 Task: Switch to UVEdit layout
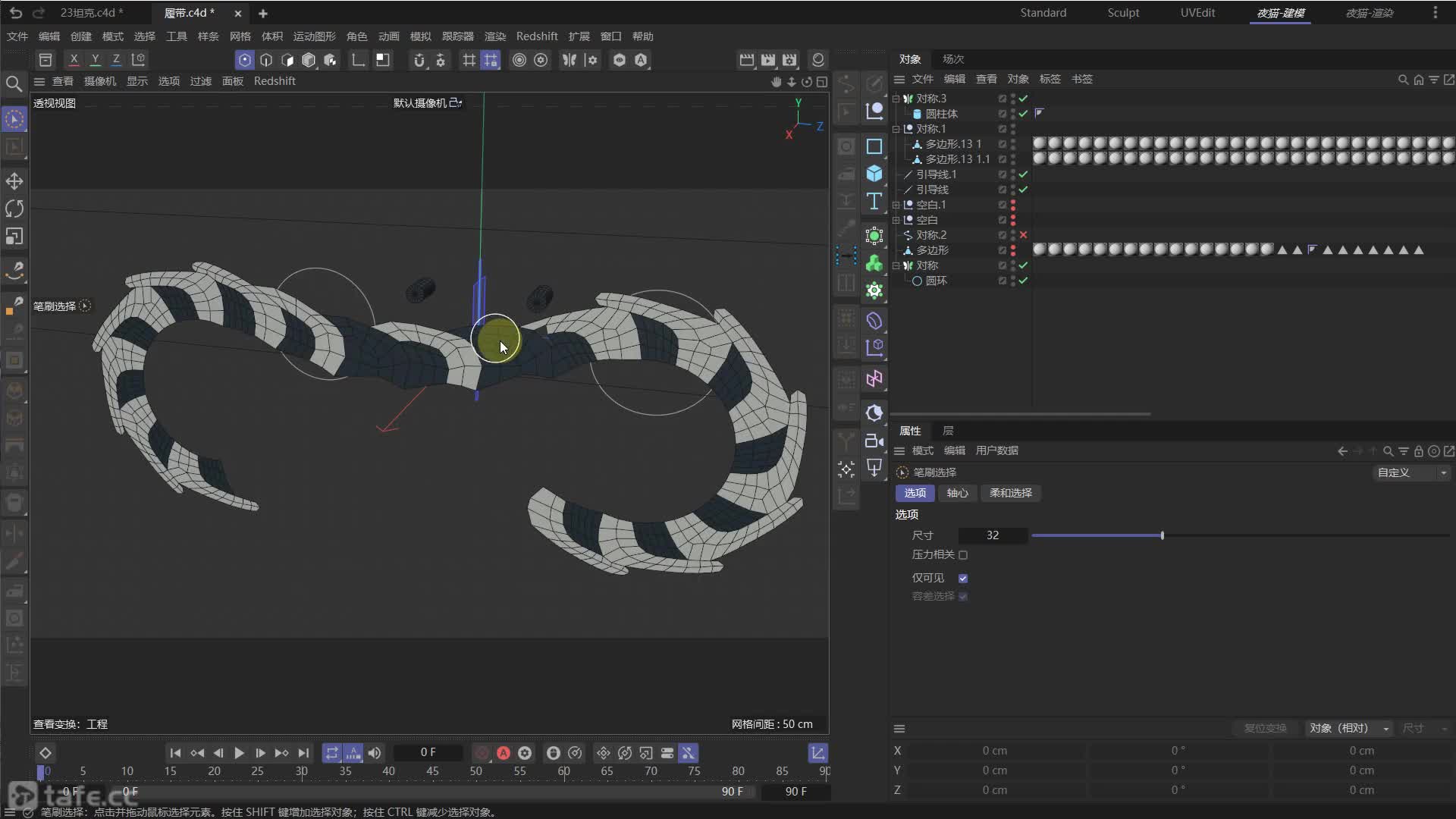tap(1198, 13)
